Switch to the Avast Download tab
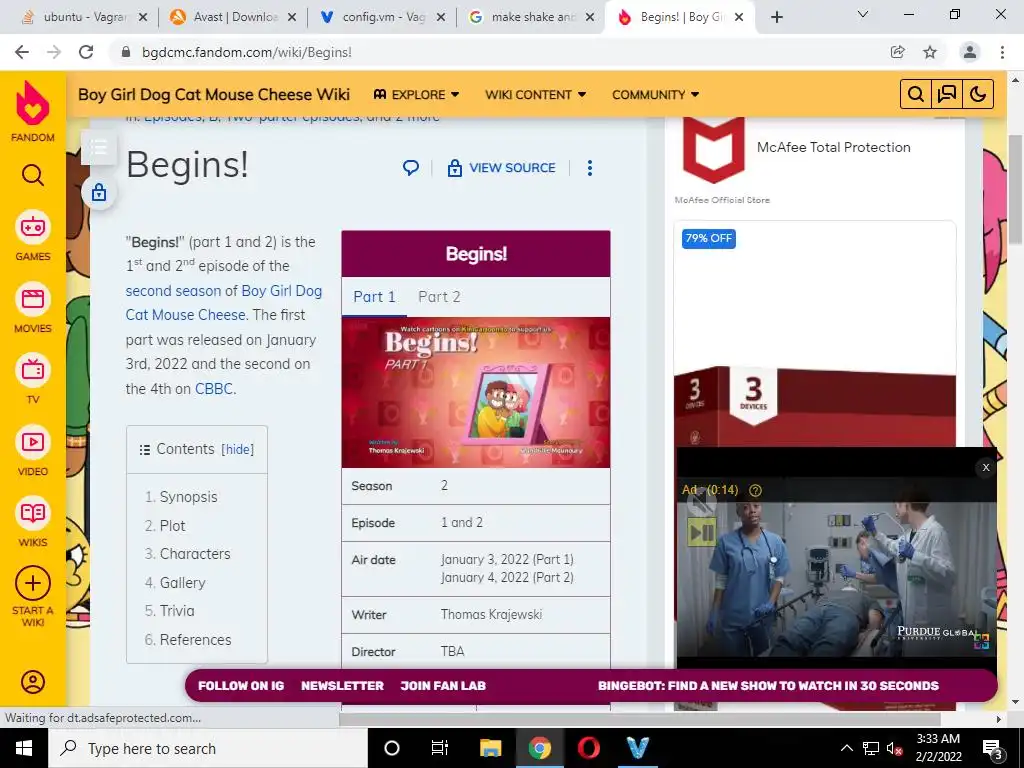Image resolution: width=1024 pixels, height=768 pixels. pos(232,17)
